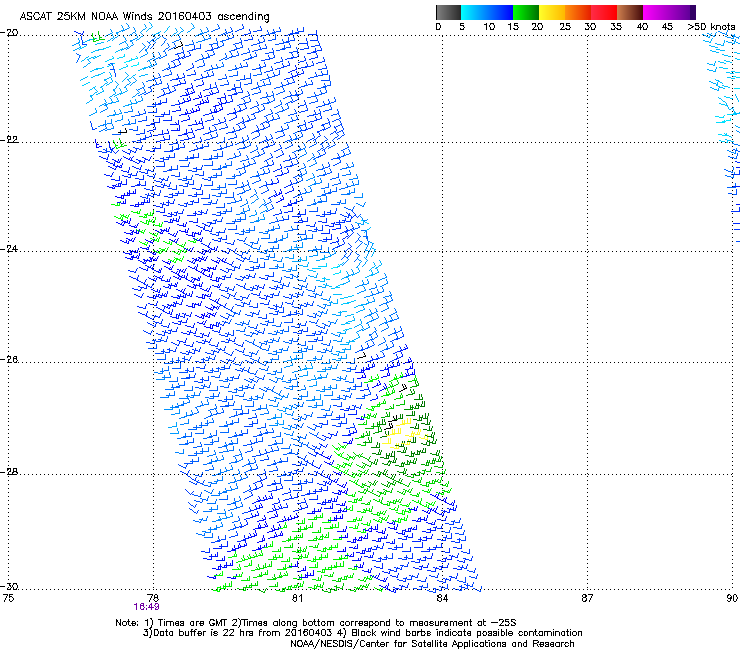The height and width of the screenshot is (650, 740).
Task: Click the 'Times are GMT' note line
Action: pyautogui.click(x=316, y=623)
